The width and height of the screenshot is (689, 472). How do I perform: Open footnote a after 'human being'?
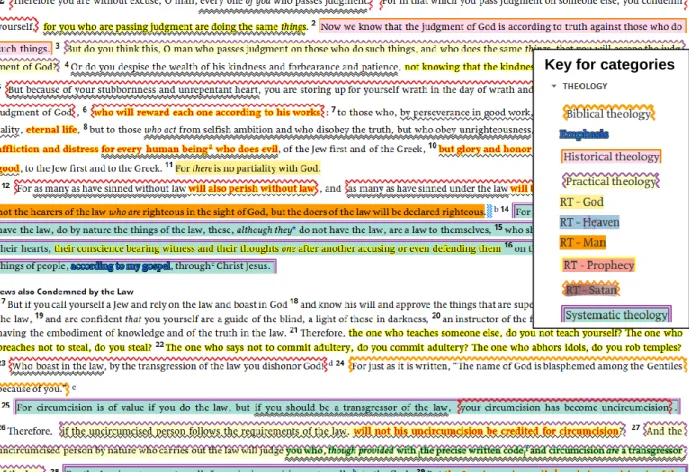pyautogui.click(x=210, y=146)
